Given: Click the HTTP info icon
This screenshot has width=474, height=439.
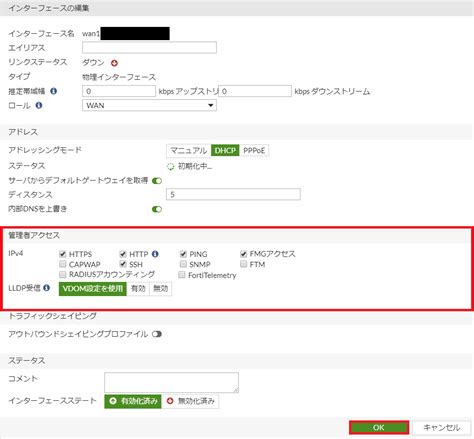Looking at the screenshot, I should coord(155,254).
